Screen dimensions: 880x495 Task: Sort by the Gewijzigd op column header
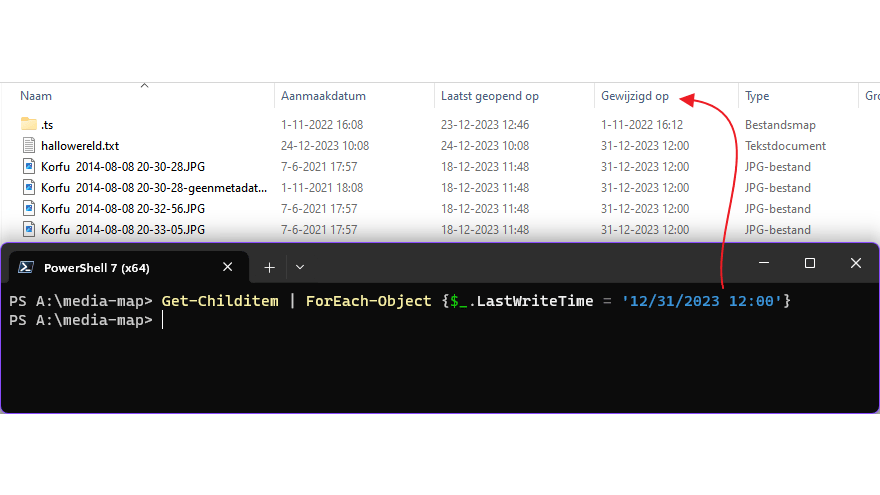[x=635, y=97]
